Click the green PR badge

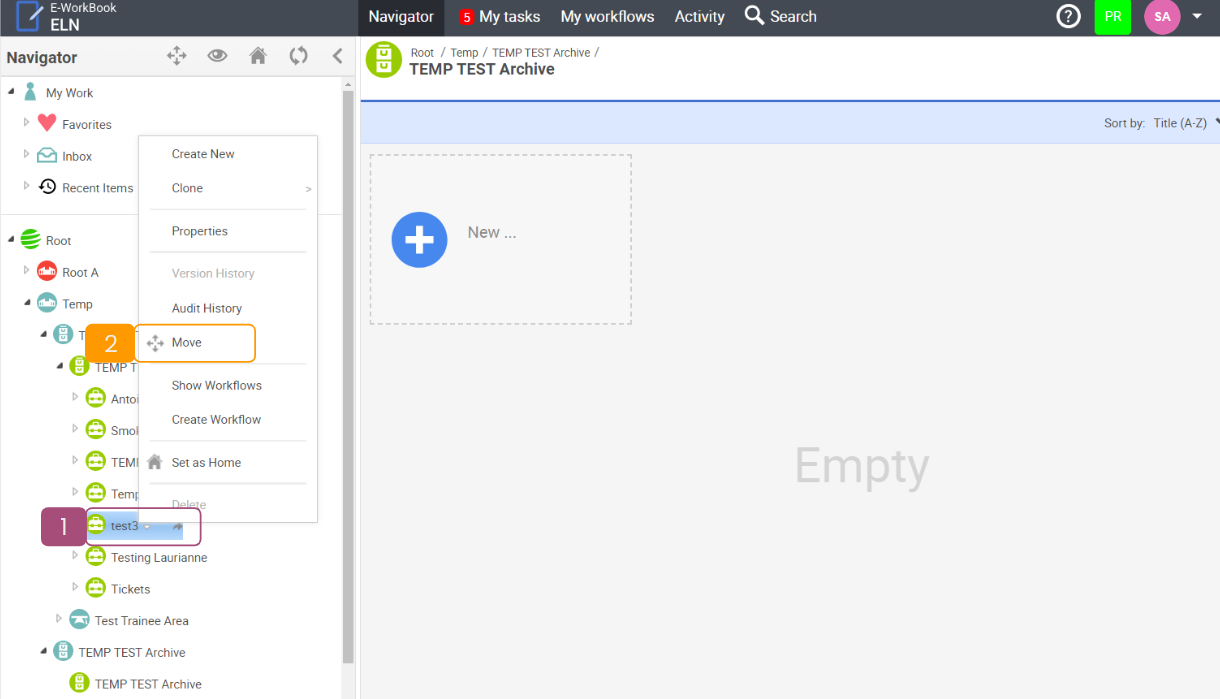click(1112, 17)
